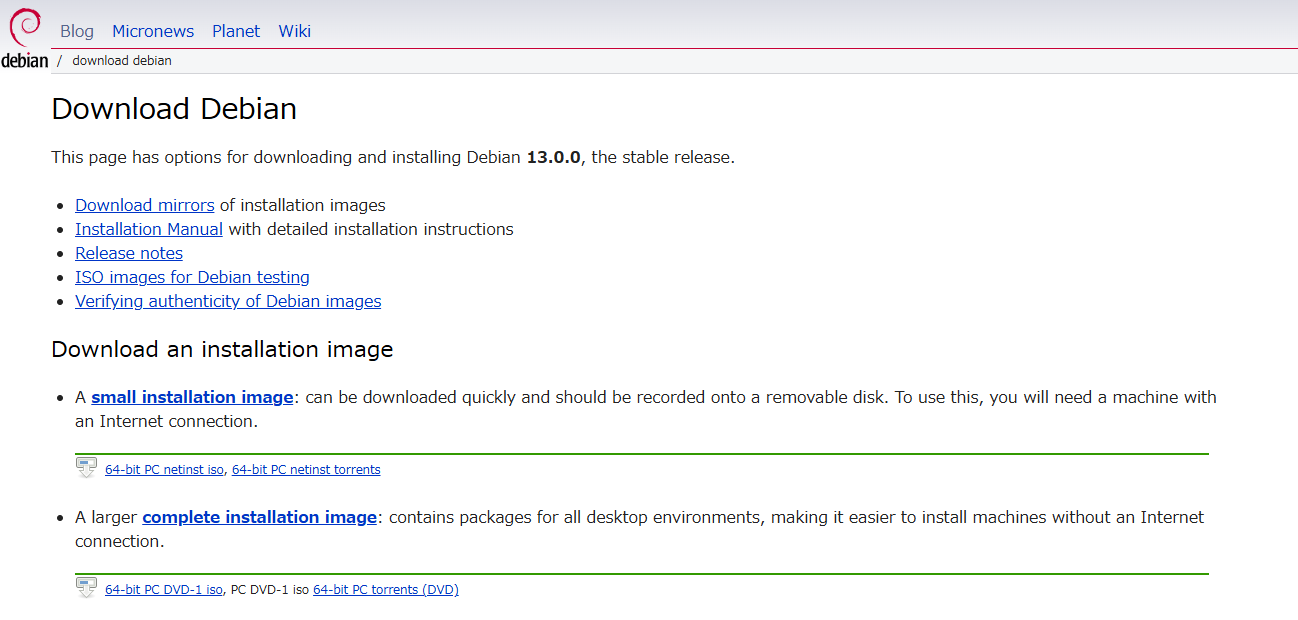Viewport: 1298px width, 620px height.
Task: Open the Download mirrors link
Action: click(x=145, y=205)
